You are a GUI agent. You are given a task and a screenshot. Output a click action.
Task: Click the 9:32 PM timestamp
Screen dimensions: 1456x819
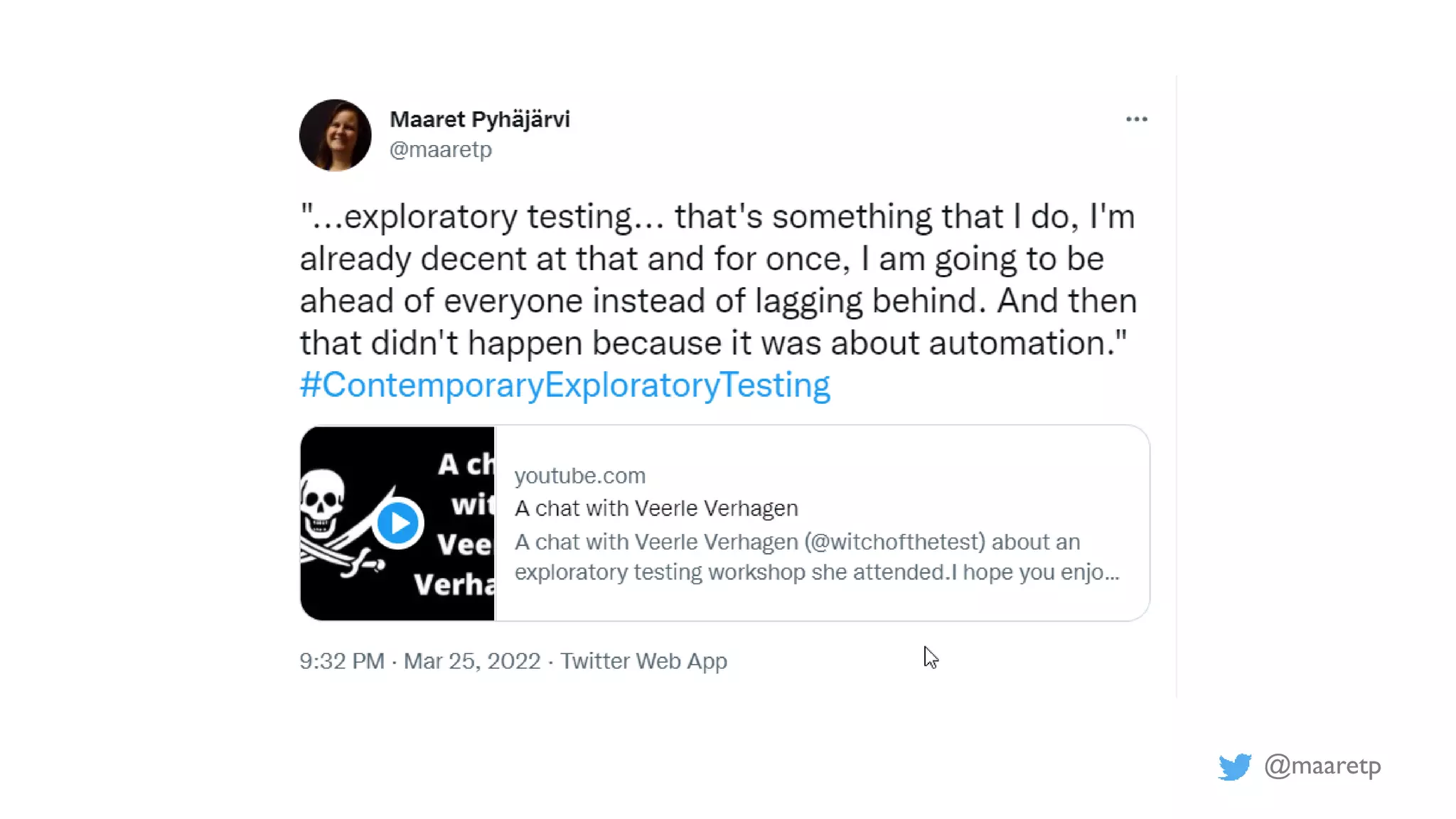pyautogui.click(x=341, y=661)
